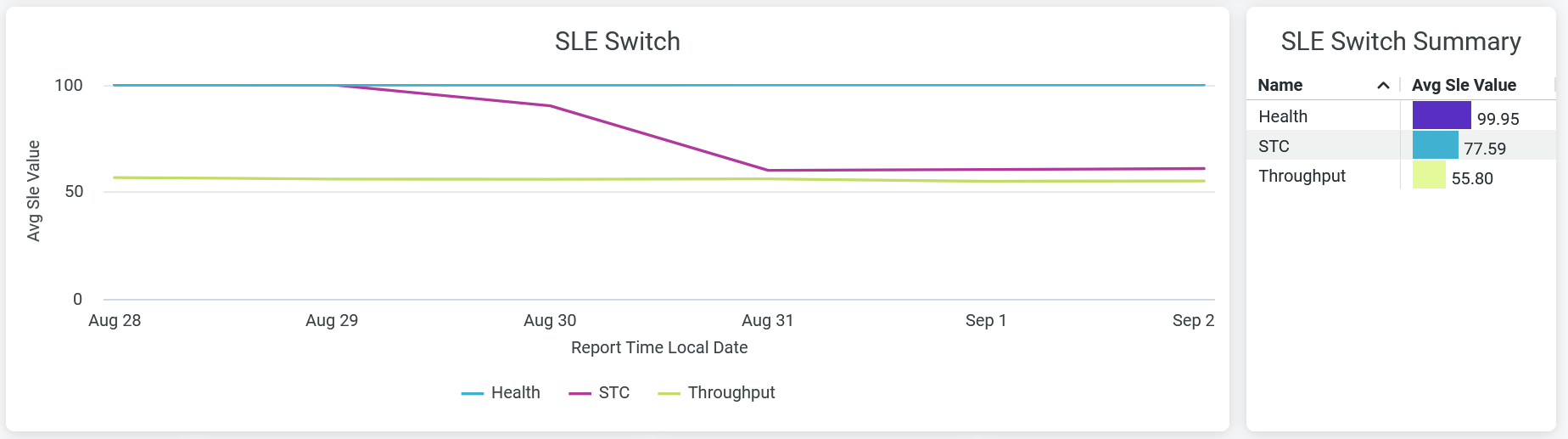The height and width of the screenshot is (439, 1568).
Task: Click the 99.95 Health average value
Action: tap(1498, 119)
